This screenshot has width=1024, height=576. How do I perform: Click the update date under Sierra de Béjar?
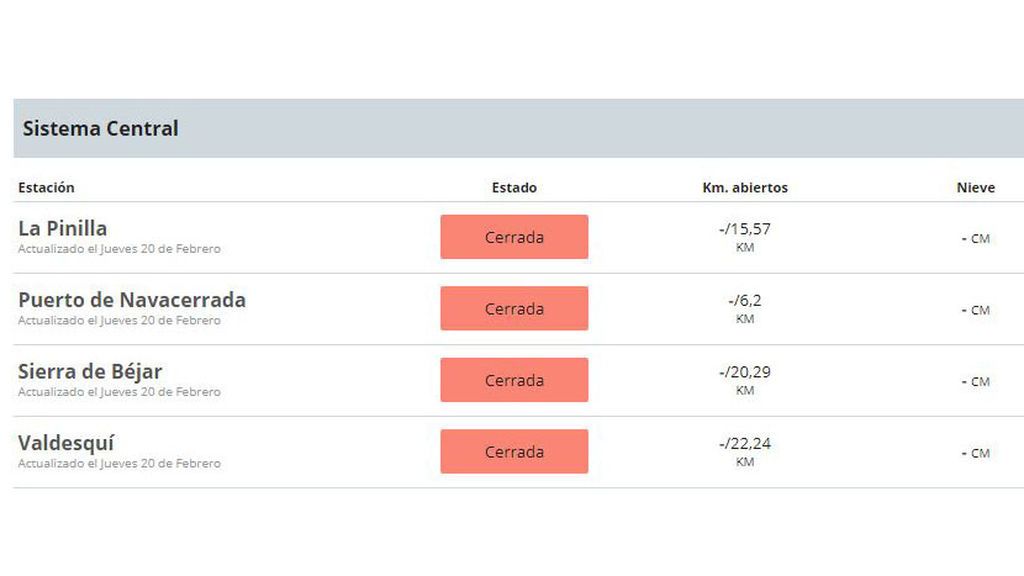120,392
